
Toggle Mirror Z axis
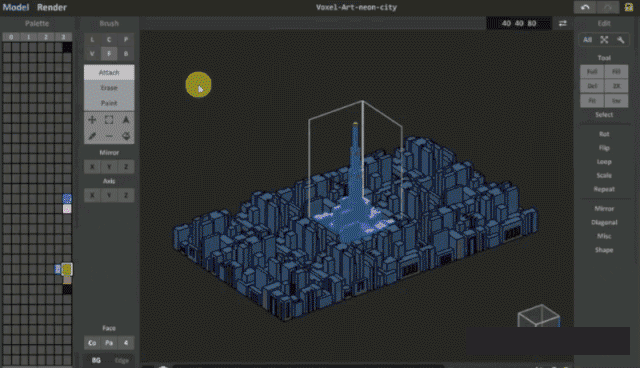(126, 167)
